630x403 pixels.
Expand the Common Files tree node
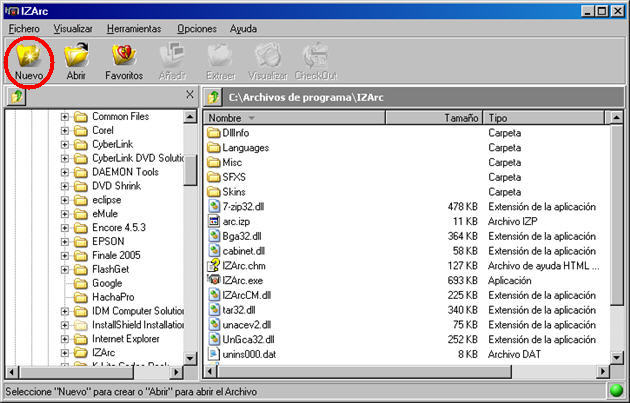pos(65,117)
